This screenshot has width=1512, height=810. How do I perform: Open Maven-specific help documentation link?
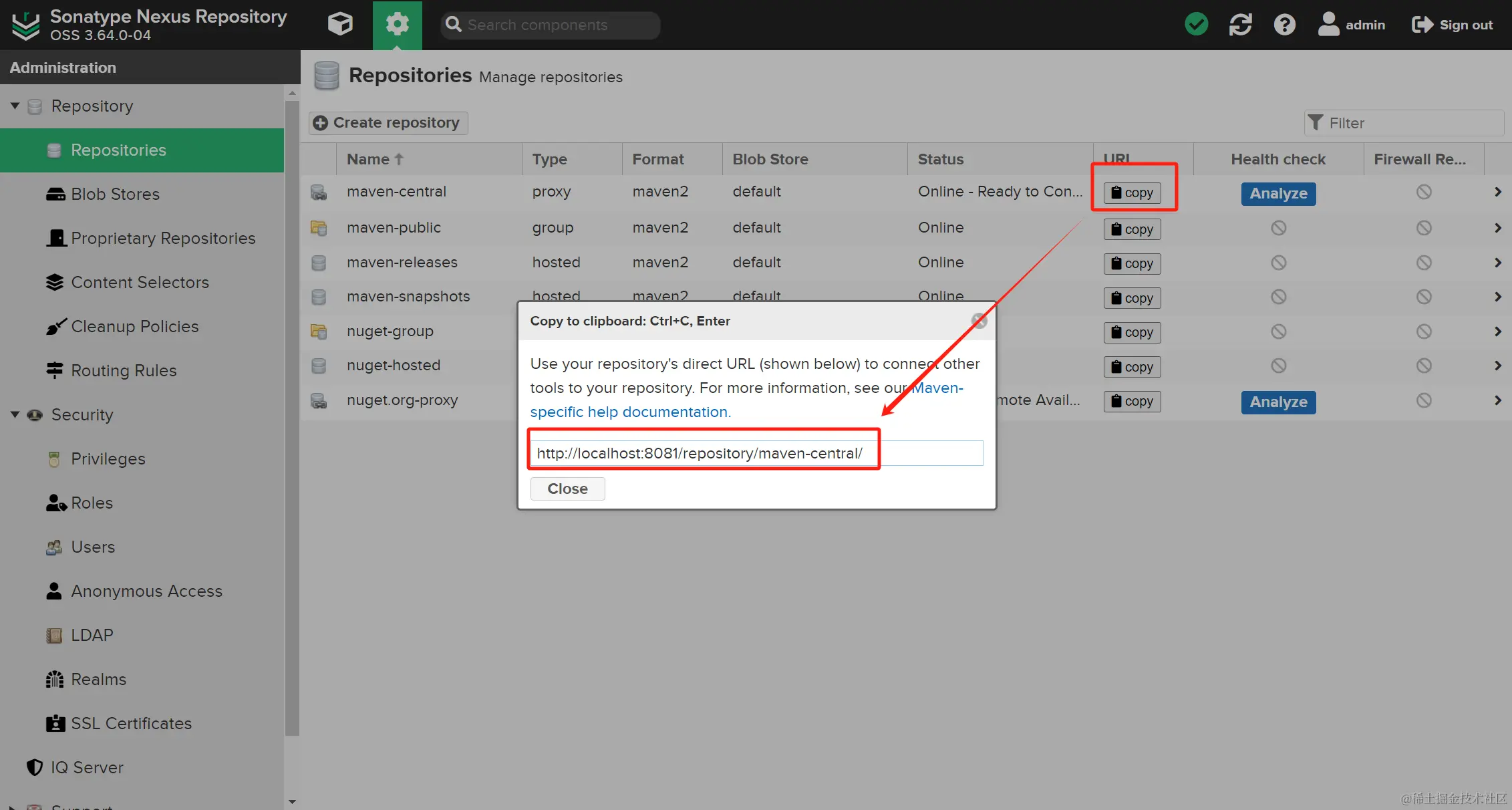tap(629, 412)
